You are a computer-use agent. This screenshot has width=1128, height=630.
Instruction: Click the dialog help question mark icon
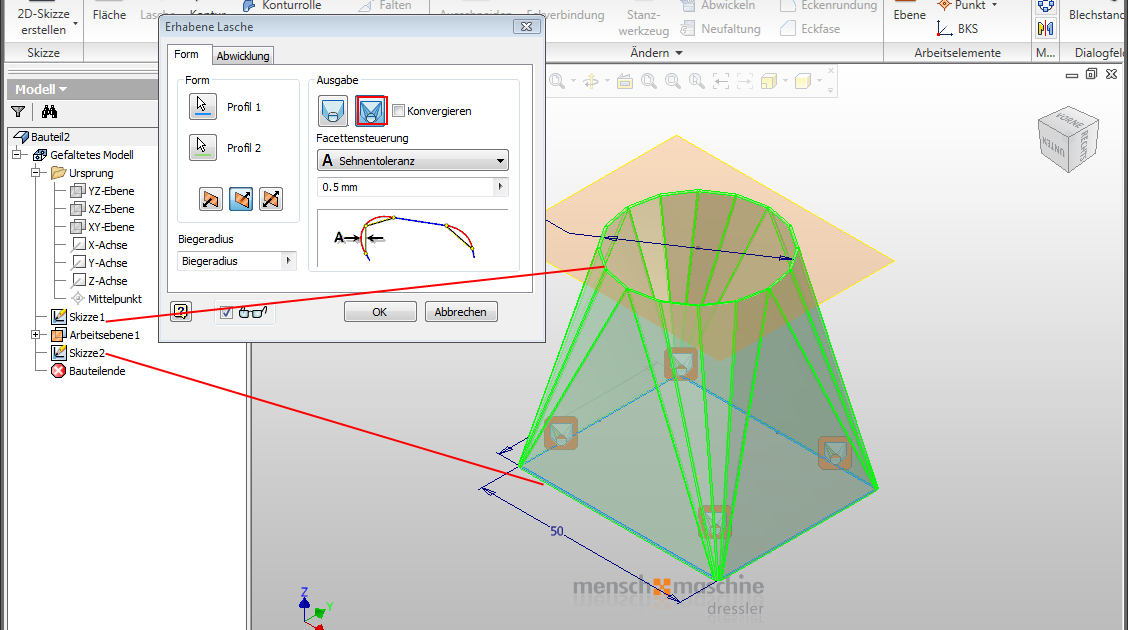coord(181,312)
